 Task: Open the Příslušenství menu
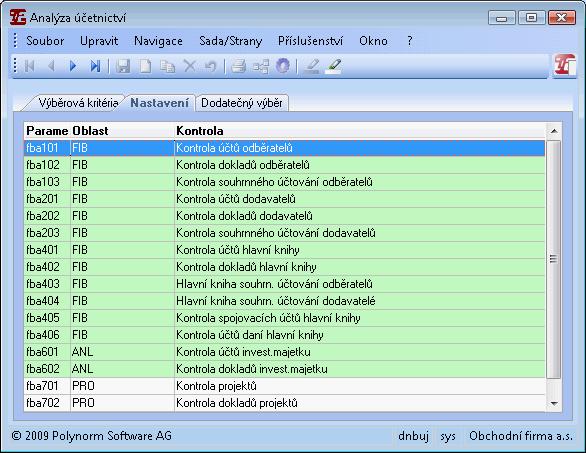pyautogui.click(x=310, y=41)
